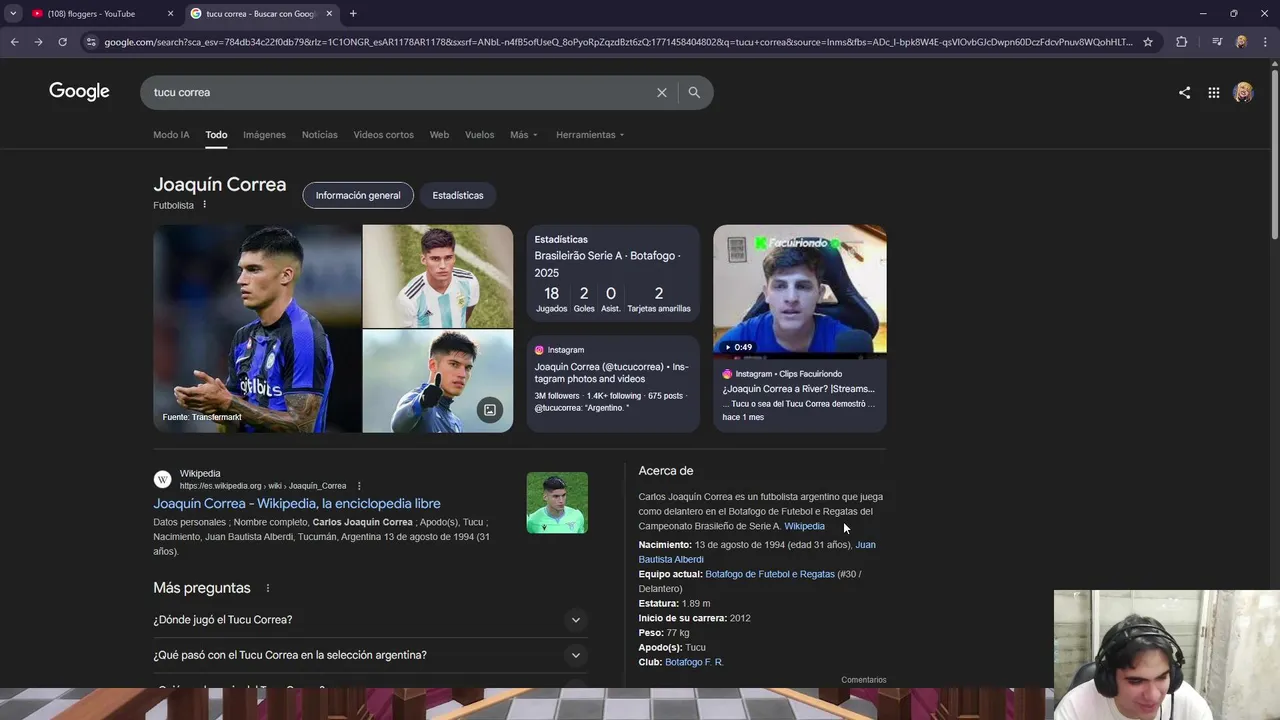The height and width of the screenshot is (720, 1280).
Task: Open Chrome profile avatar in toolbar
Action: 1241,42
